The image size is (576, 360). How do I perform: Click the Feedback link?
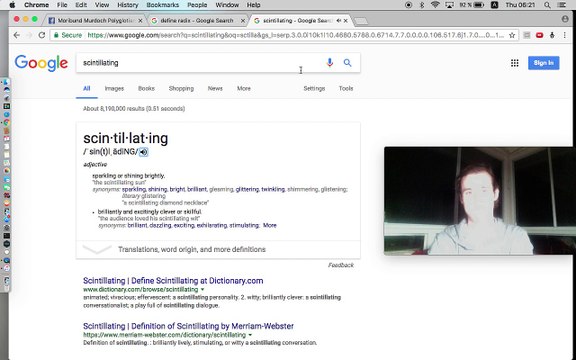point(341,265)
